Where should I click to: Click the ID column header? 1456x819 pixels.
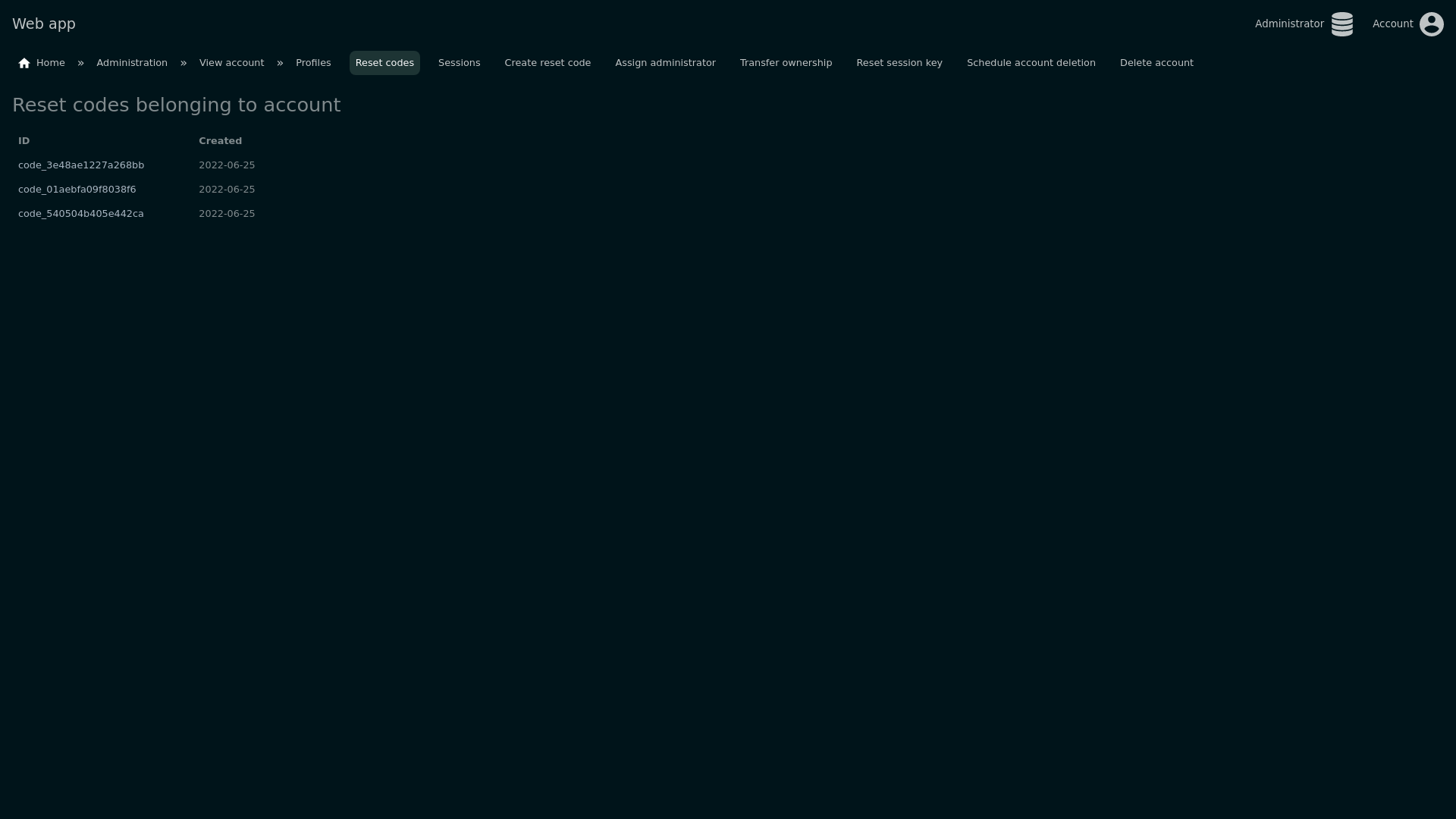(24, 141)
